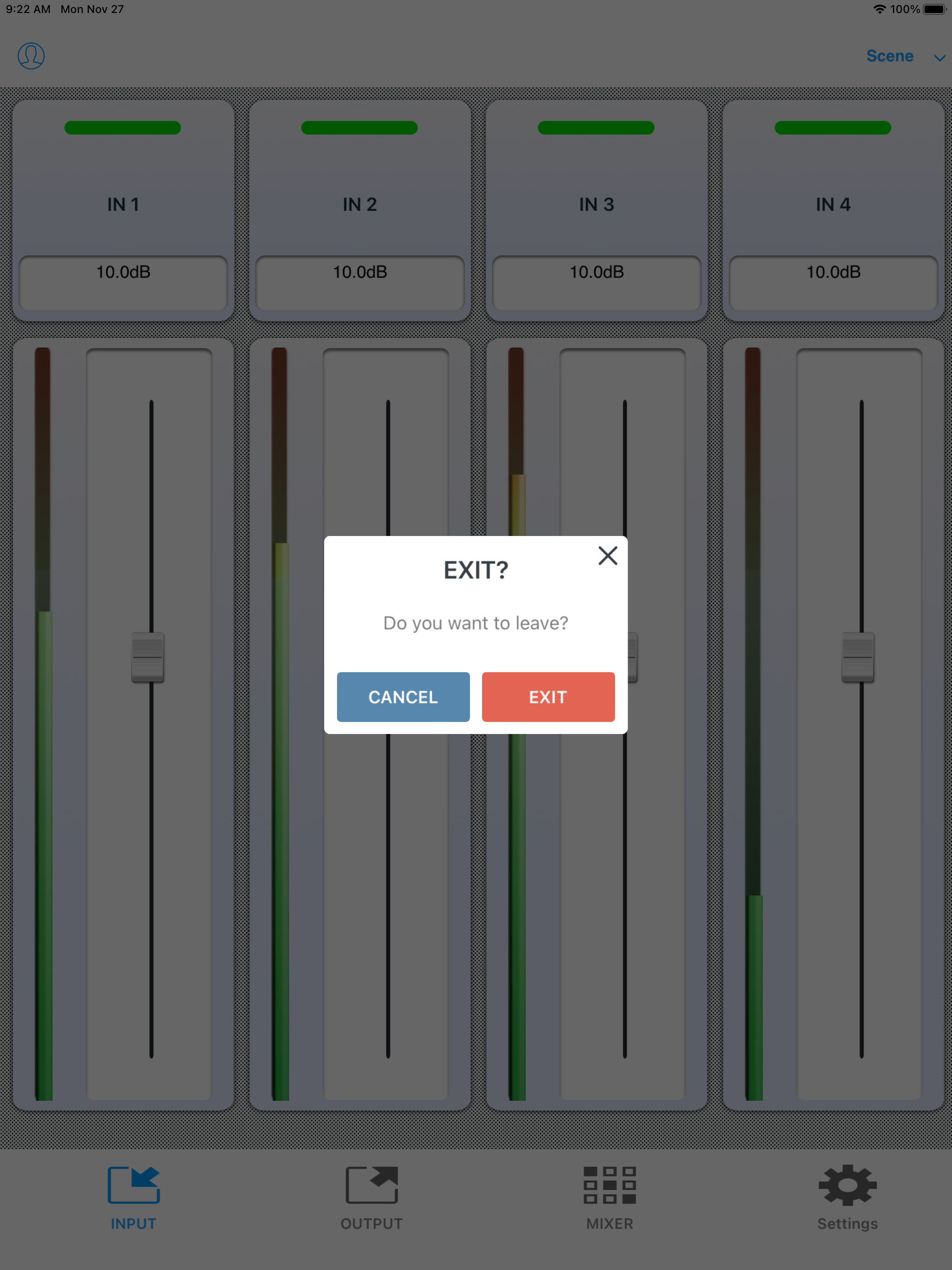
Task: Select the IN 2 gain field 10.0dB
Action: point(360,283)
